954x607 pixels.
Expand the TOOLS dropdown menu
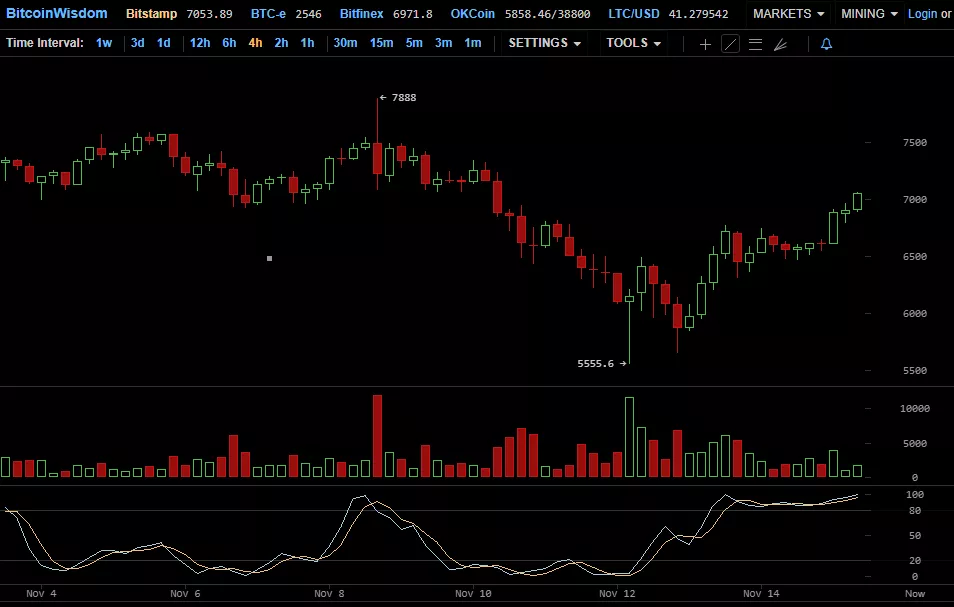(x=633, y=43)
